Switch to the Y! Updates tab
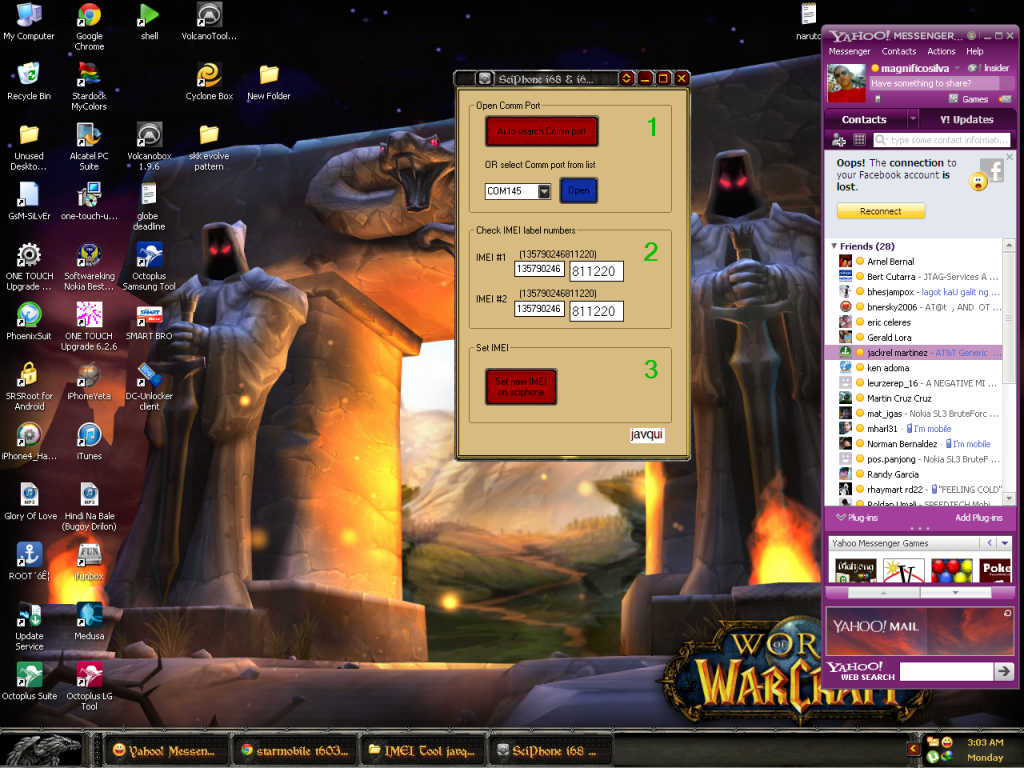The width and height of the screenshot is (1024, 768). pos(966,119)
